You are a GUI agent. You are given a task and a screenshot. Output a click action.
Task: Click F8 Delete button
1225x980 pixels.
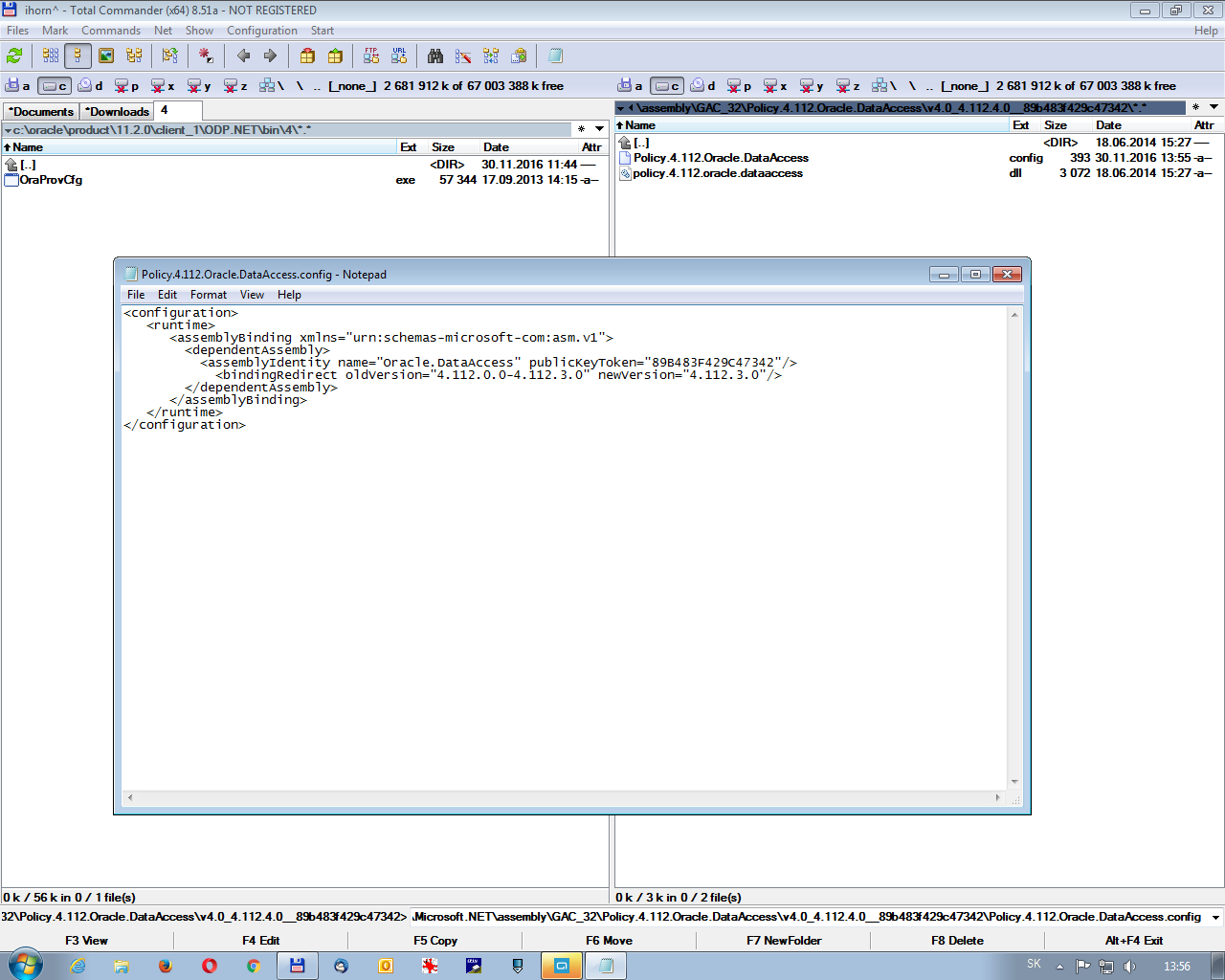pos(958,941)
